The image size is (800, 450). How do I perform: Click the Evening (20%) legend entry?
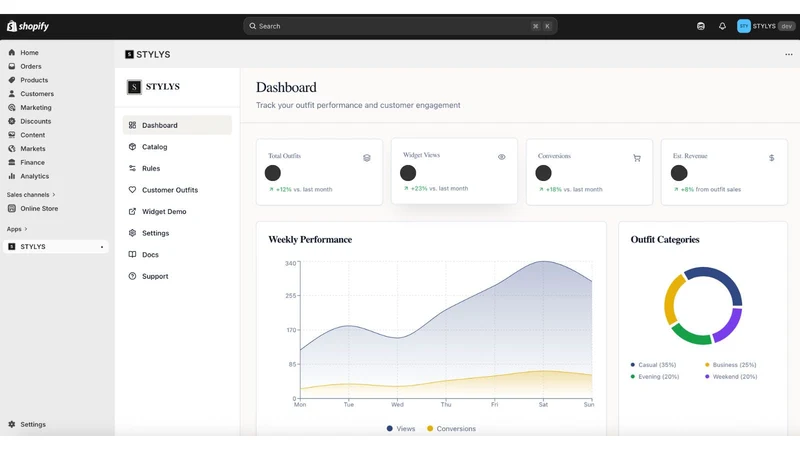[x=655, y=377]
